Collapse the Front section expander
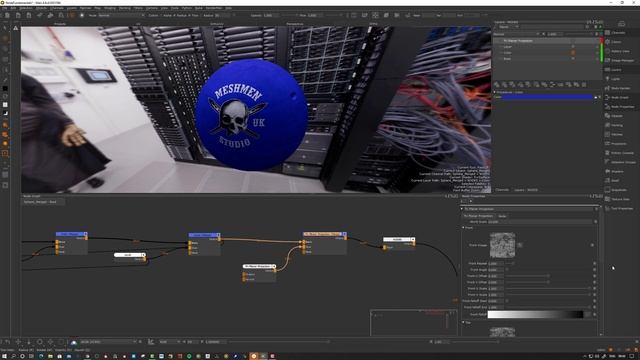Image resolution: width=640 pixels, height=360 pixels. (463, 227)
